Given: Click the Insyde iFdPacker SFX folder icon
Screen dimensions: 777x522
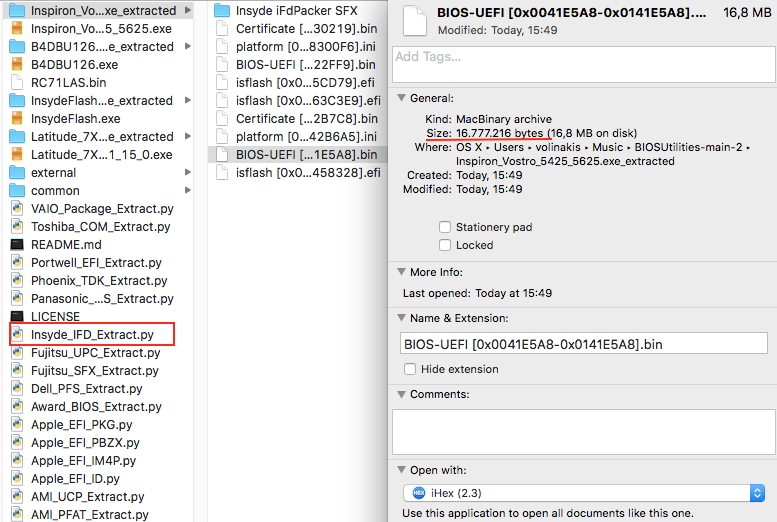Looking at the screenshot, I should pos(222,10).
